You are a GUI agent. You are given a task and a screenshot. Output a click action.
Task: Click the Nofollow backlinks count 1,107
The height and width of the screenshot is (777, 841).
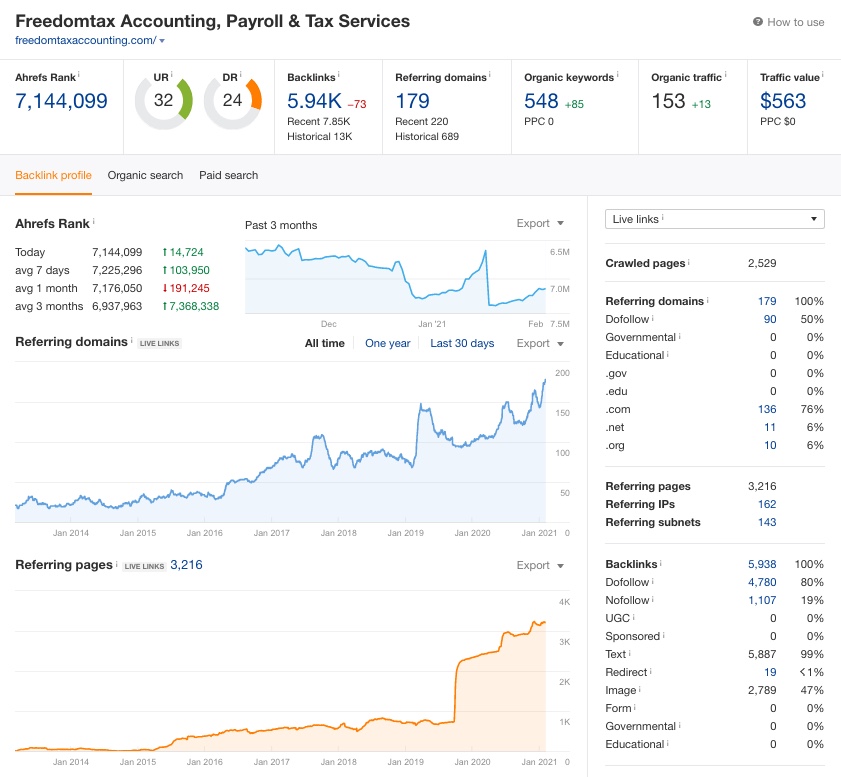762,600
